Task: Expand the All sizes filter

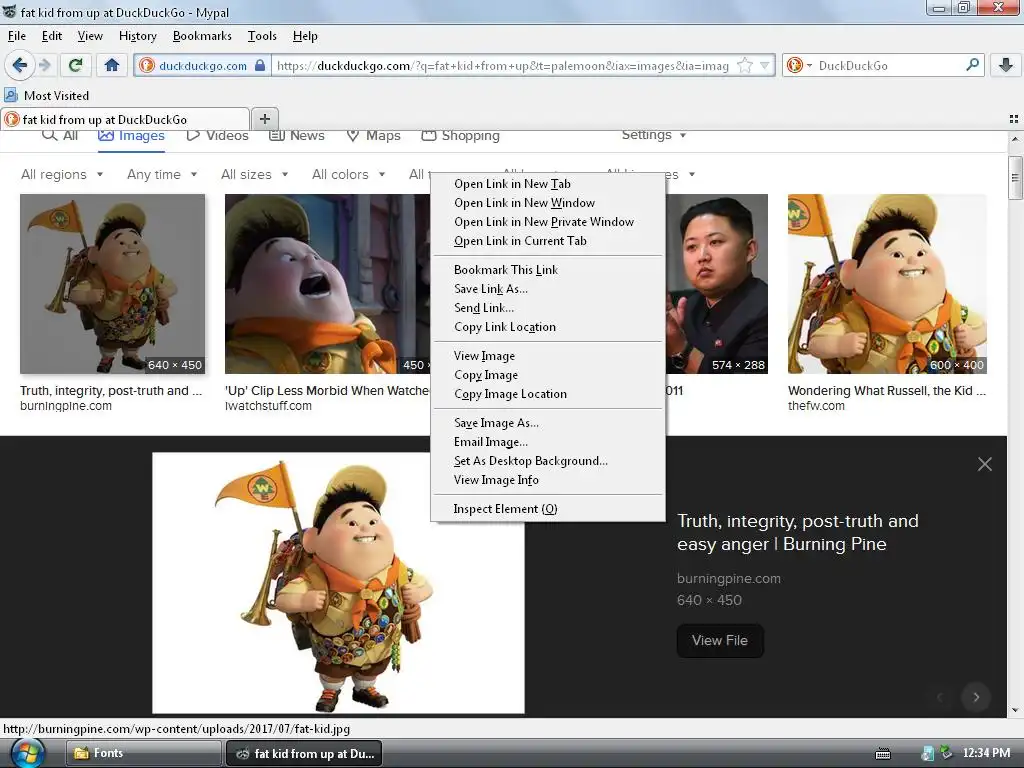Action: click(255, 174)
